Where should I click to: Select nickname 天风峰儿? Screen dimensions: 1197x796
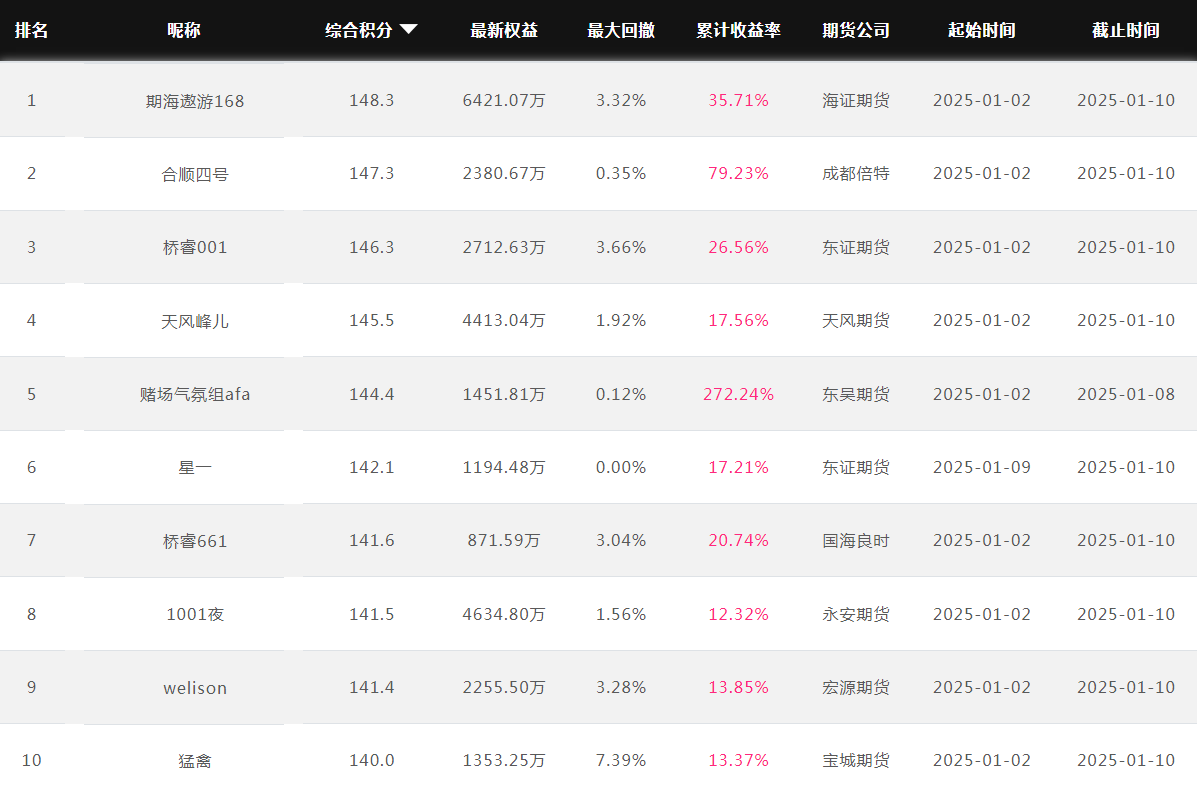(195, 321)
